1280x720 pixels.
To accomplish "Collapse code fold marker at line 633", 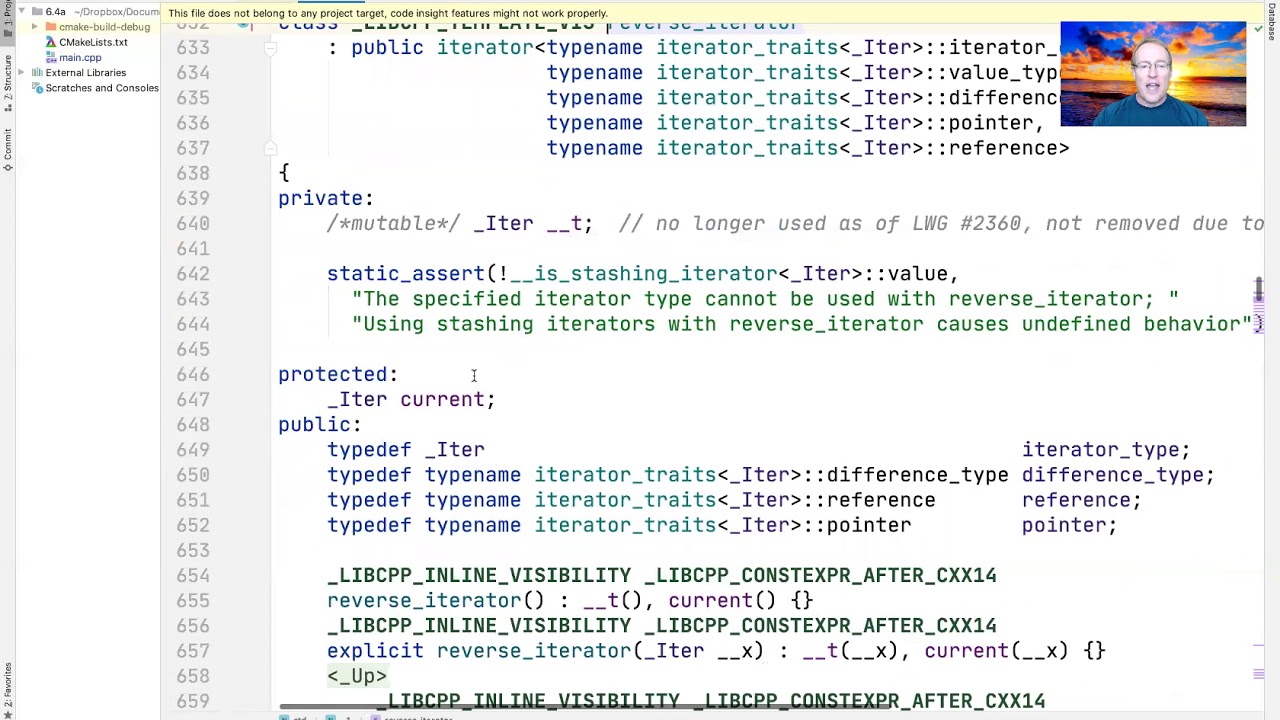I will (270, 47).
